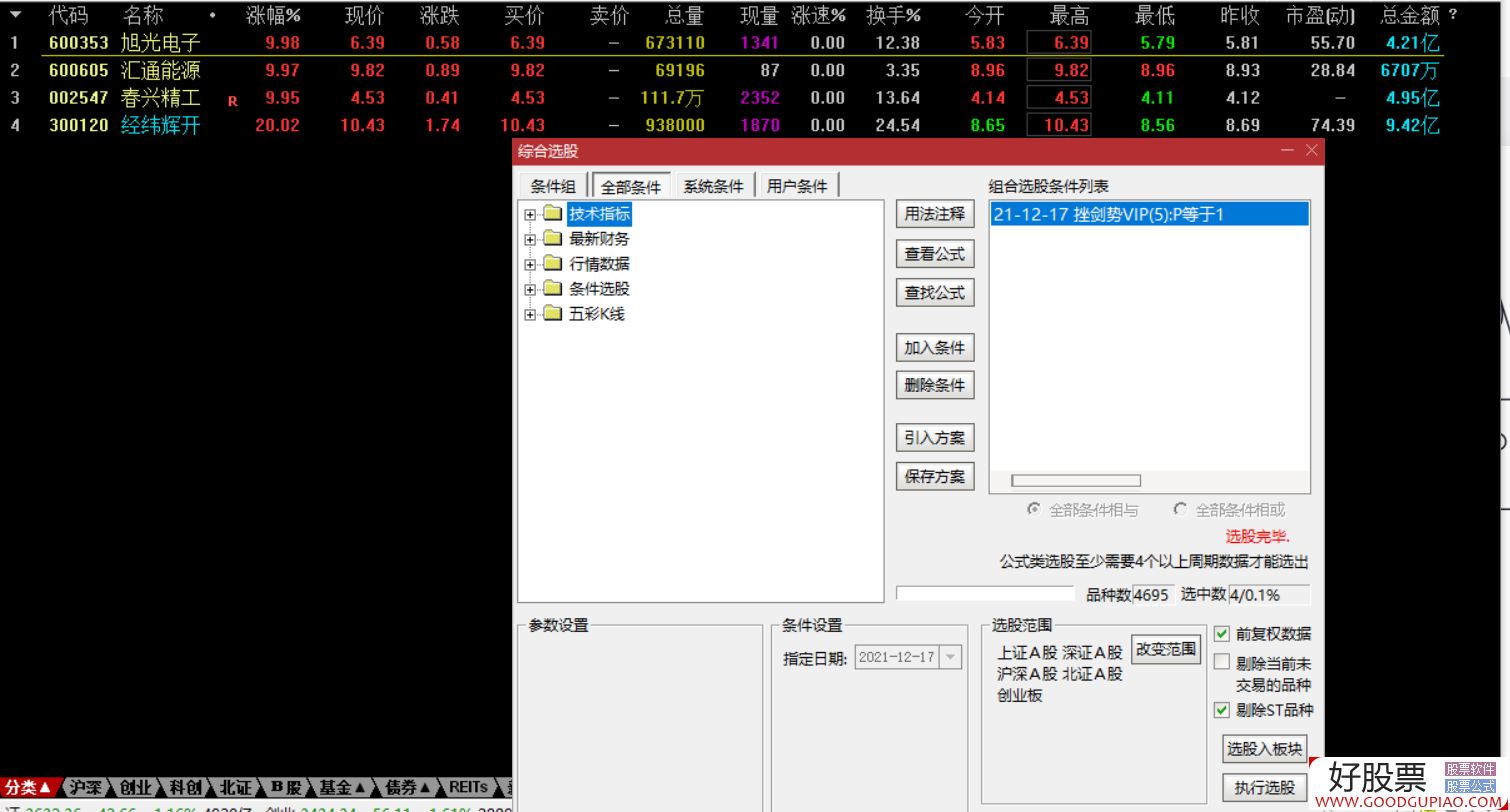The image size is (1510, 812).
Task: Switch to the 全部条件 tab
Action: tap(631, 186)
